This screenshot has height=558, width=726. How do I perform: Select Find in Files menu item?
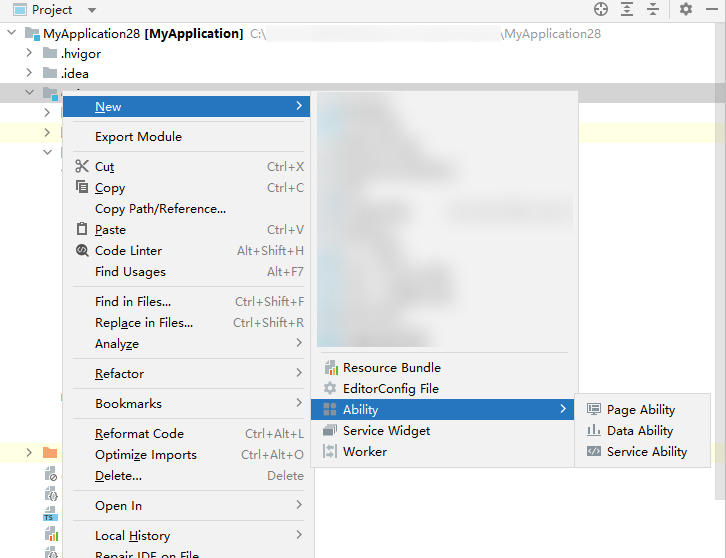188,302
